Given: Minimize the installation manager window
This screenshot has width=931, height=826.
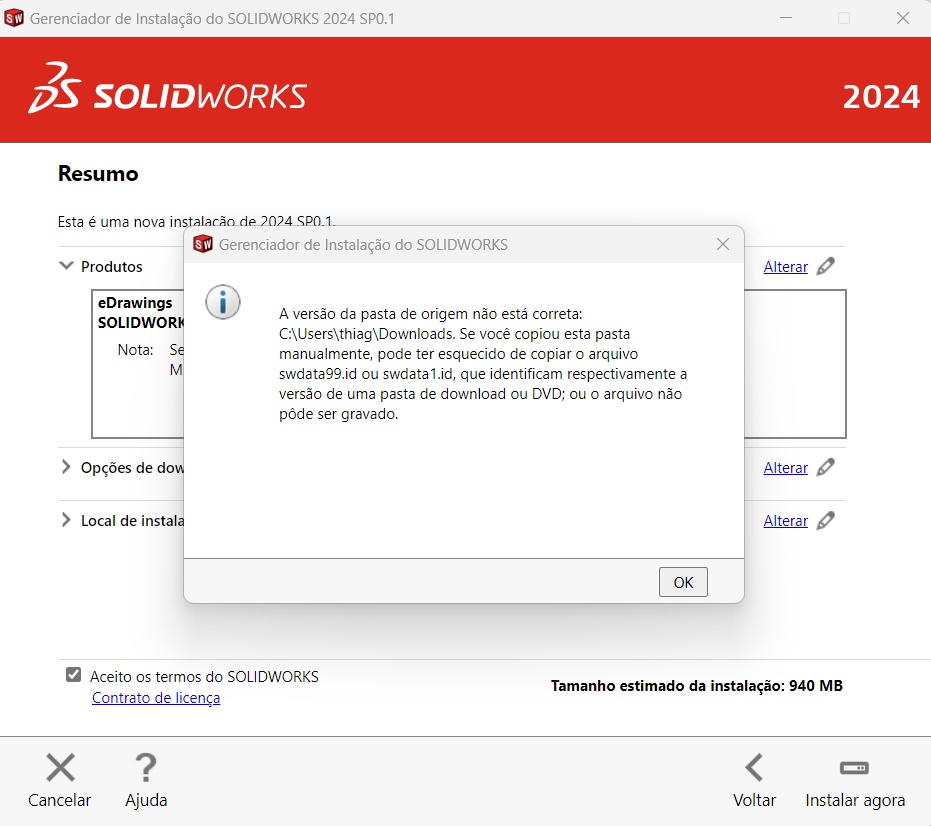Looking at the screenshot, I should pos(786,18).
